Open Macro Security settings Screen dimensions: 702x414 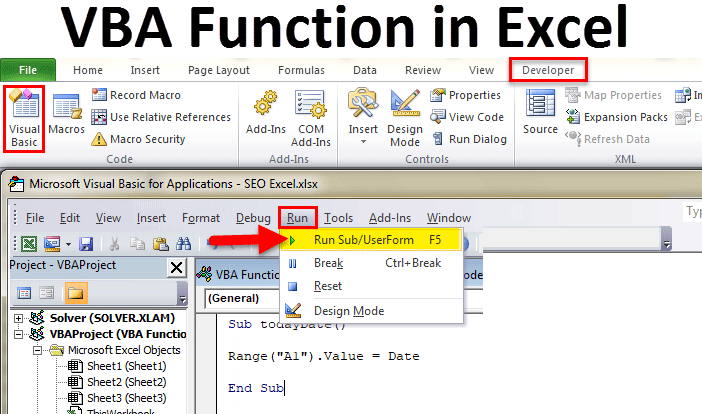pos(138,139)
